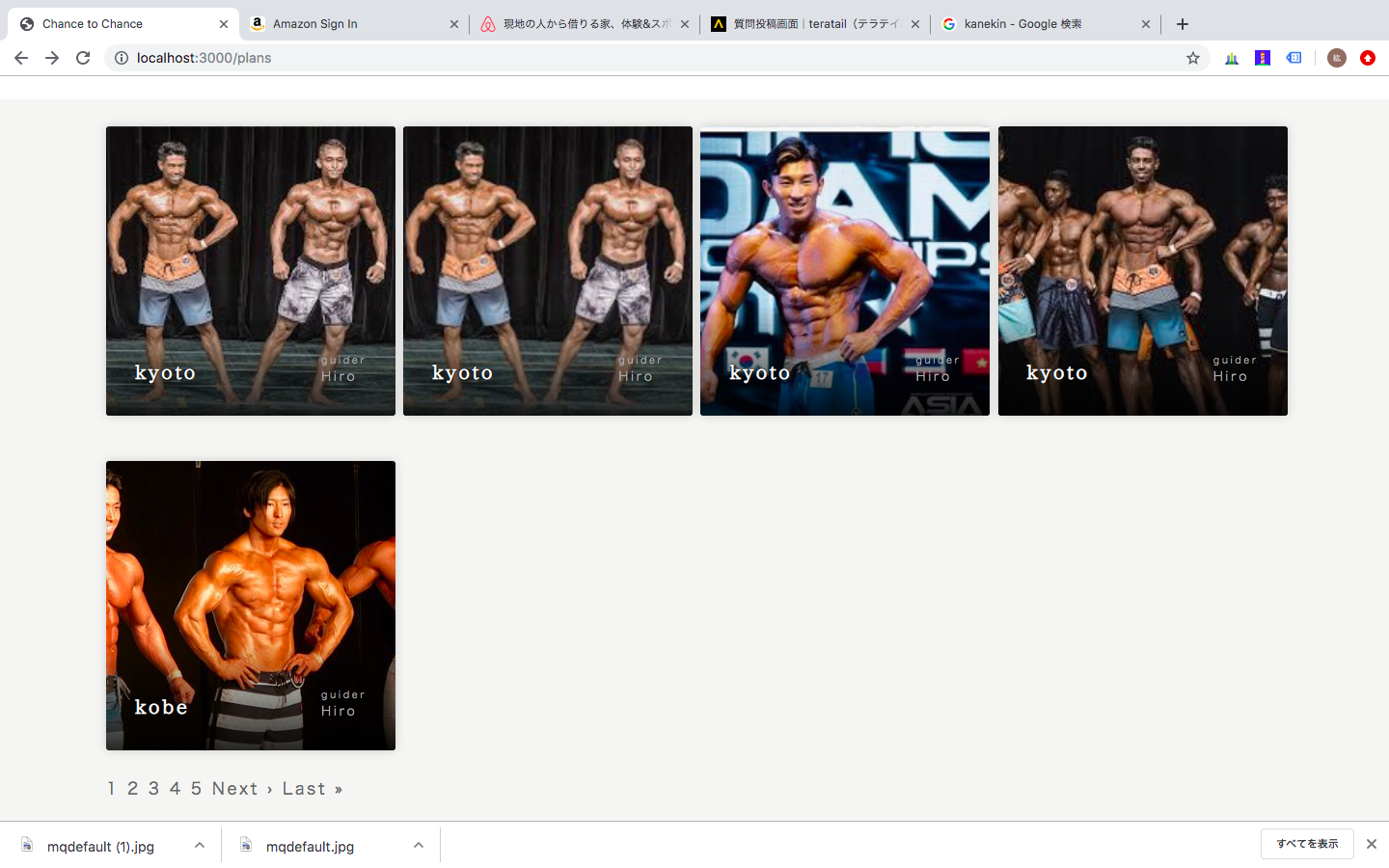Close the downloads bar
This screenshot has width=1389, height=868.
tap(1371, 844)
